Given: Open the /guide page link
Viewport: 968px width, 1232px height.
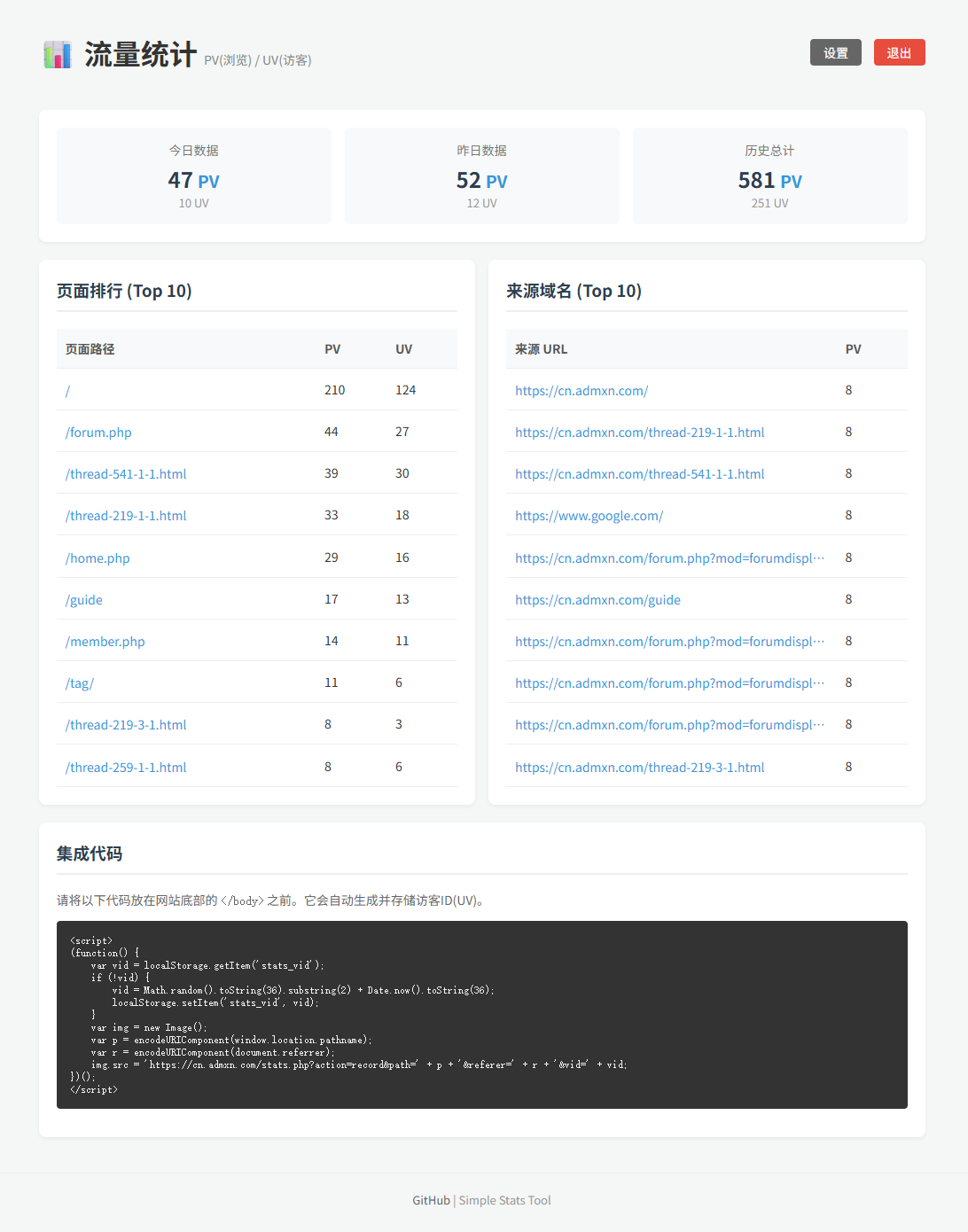Looking at the screenshot, I should [83, 599].
